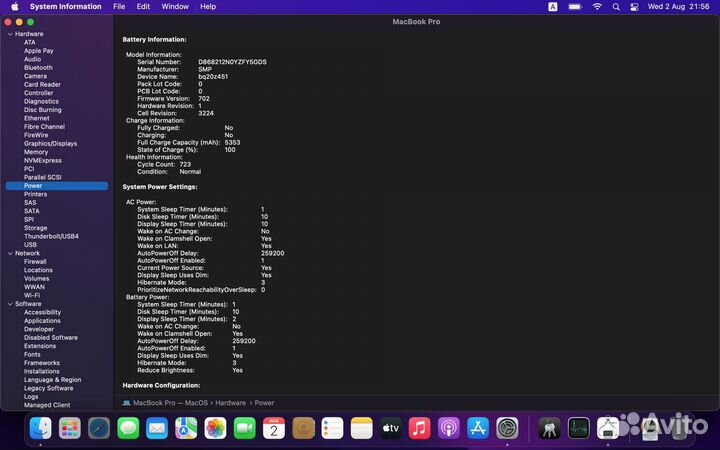Open Keychain Access in the dock
Screen dimensions: 720x450
click(x=549, y=428)
